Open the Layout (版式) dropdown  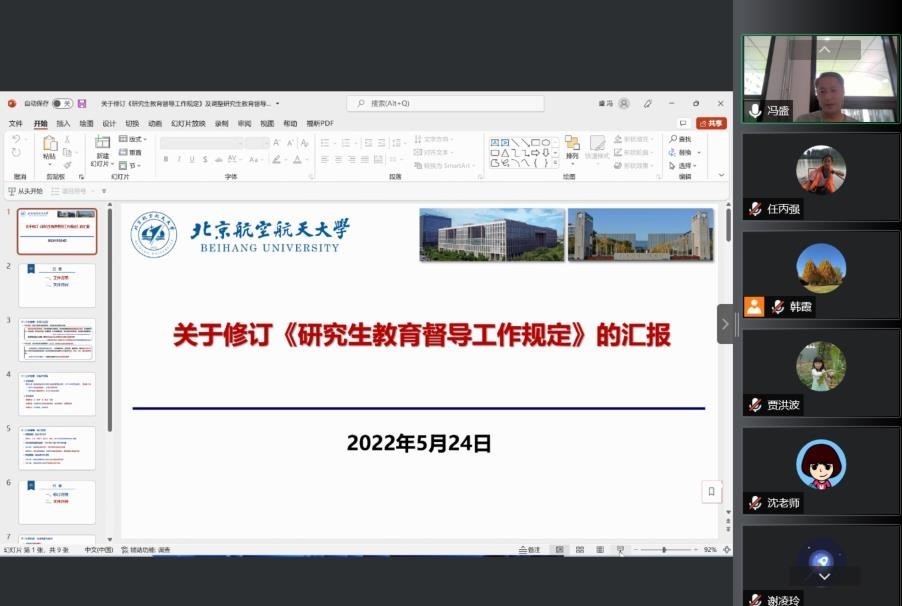click(x=133, y=139)
